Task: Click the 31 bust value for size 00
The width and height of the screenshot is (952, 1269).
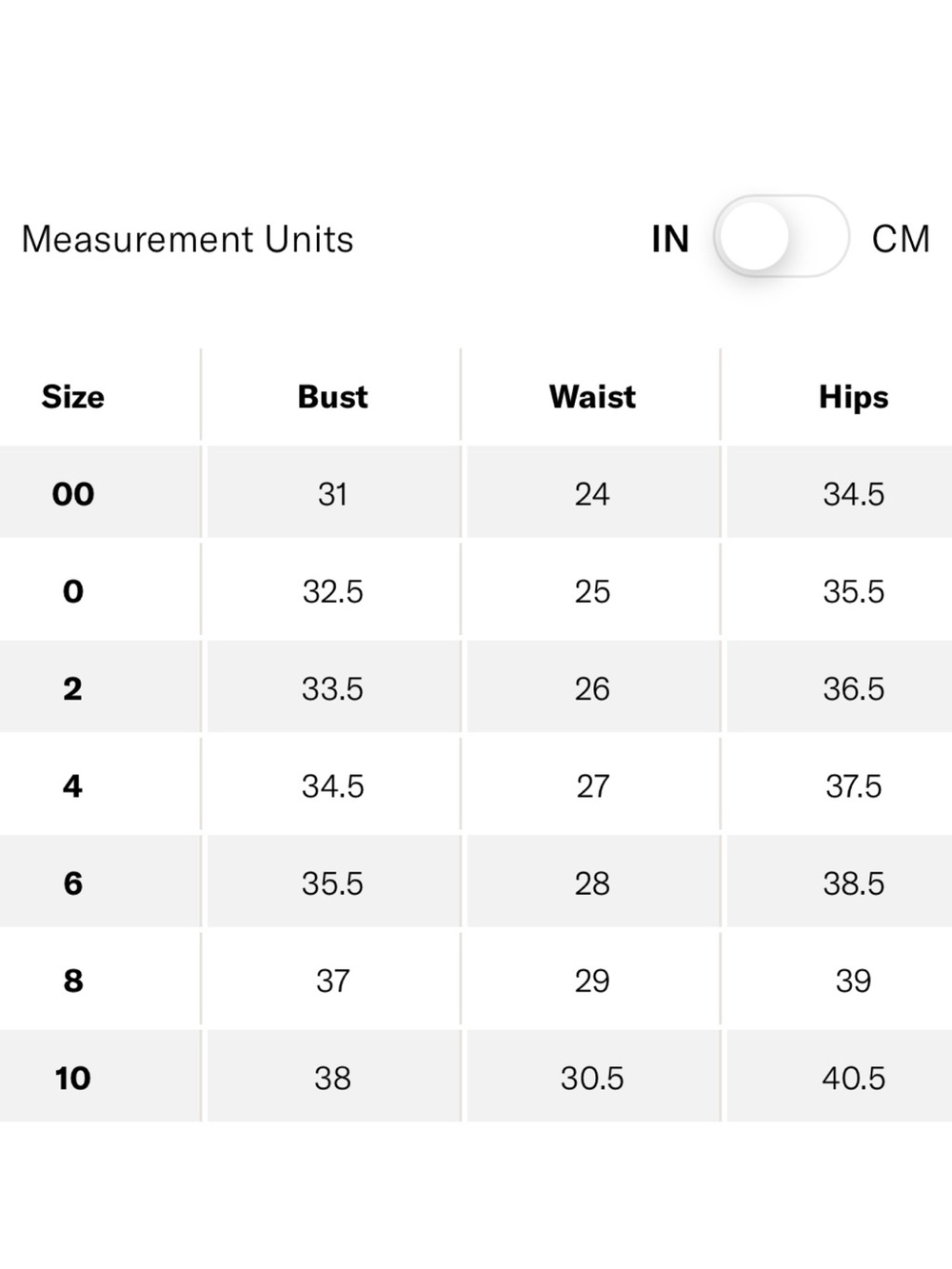Action: click(333, 494)
